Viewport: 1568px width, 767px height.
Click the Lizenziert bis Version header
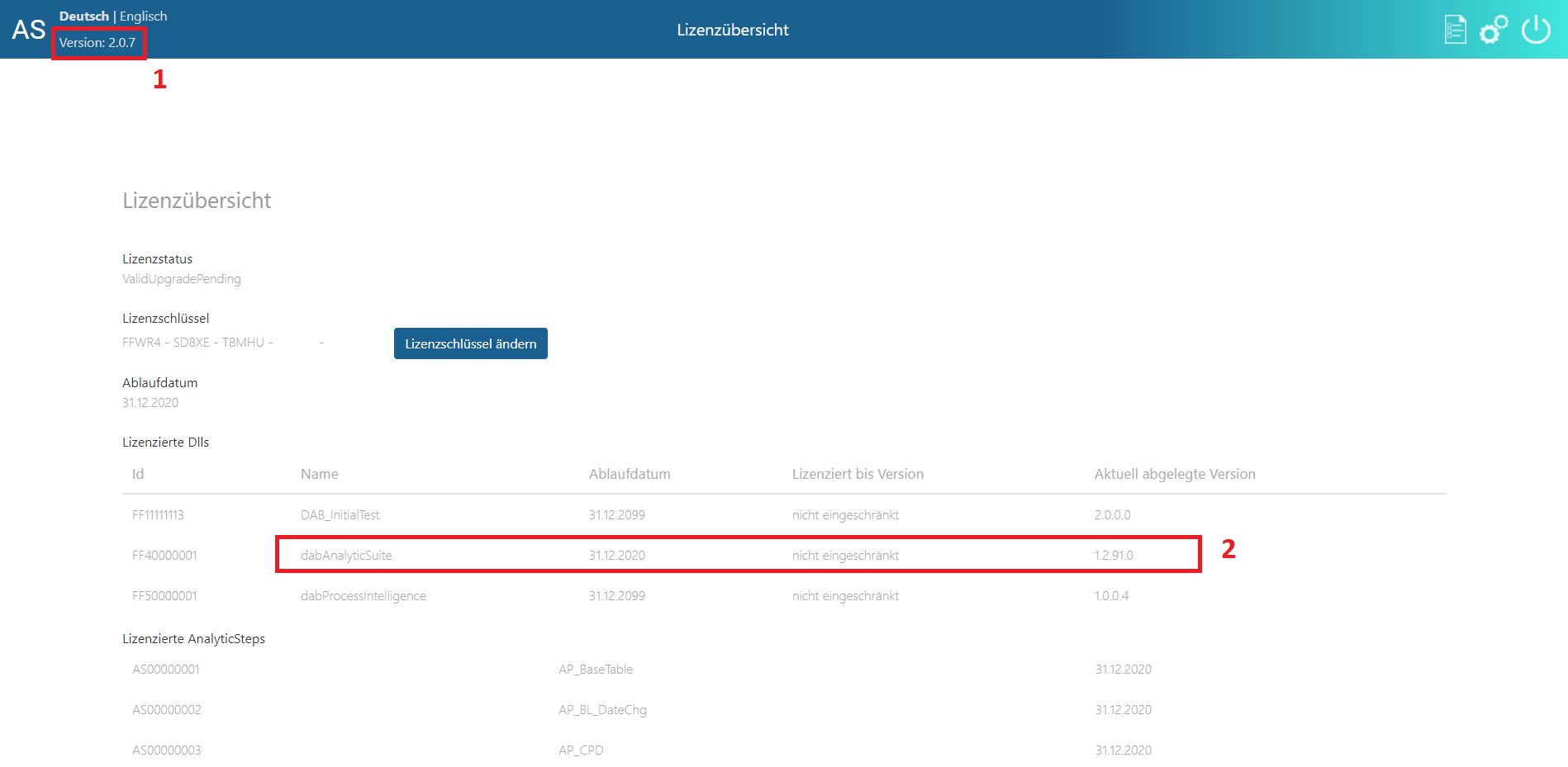tap(858, 474)
